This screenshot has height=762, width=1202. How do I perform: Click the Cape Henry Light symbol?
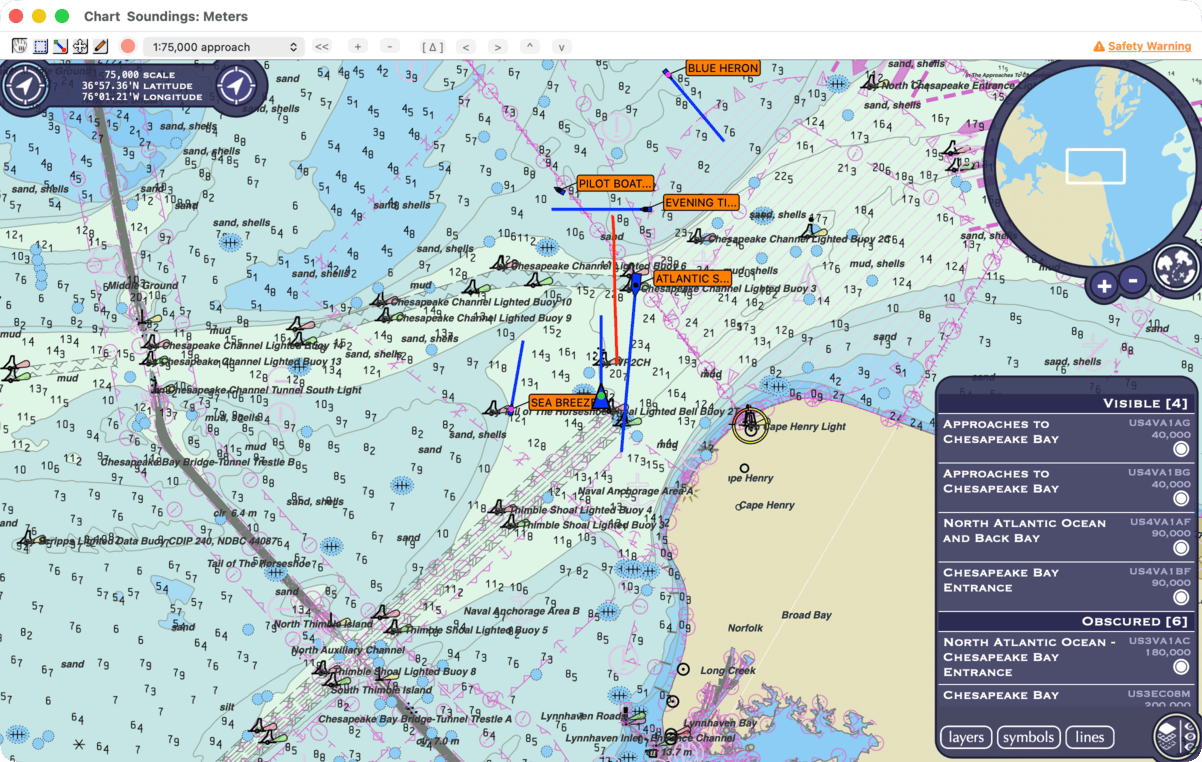point(749,424)
